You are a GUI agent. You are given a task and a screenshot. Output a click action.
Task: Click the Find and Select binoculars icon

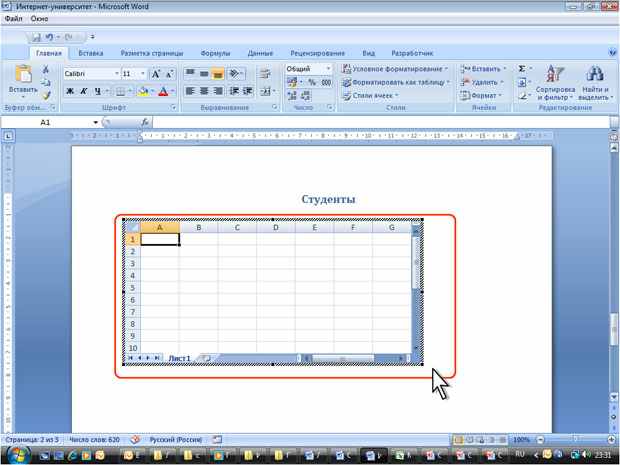click(x=594, y=74)
